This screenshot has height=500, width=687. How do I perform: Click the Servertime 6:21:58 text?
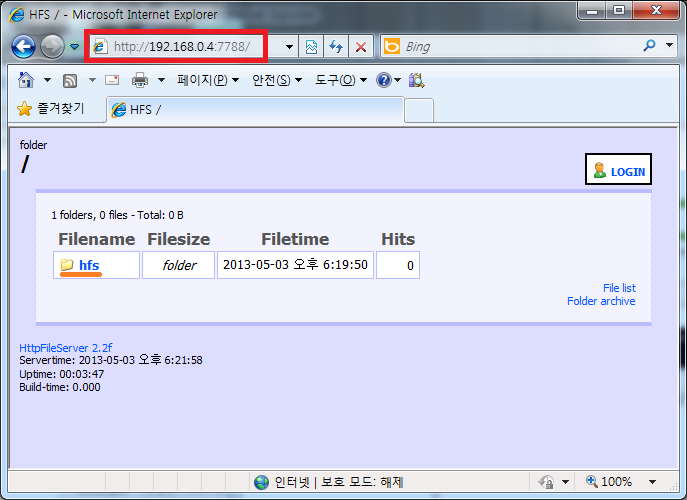[111, 360]
